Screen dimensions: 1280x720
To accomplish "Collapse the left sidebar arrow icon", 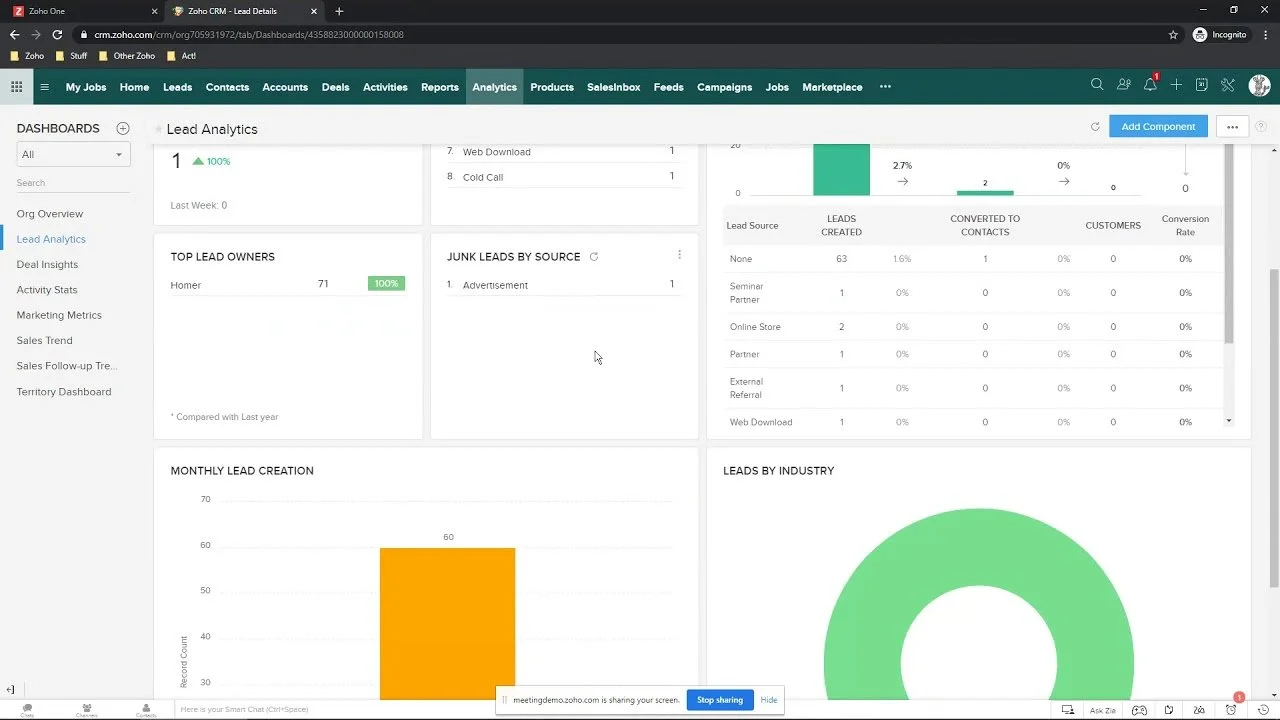I will click(10, 690).
